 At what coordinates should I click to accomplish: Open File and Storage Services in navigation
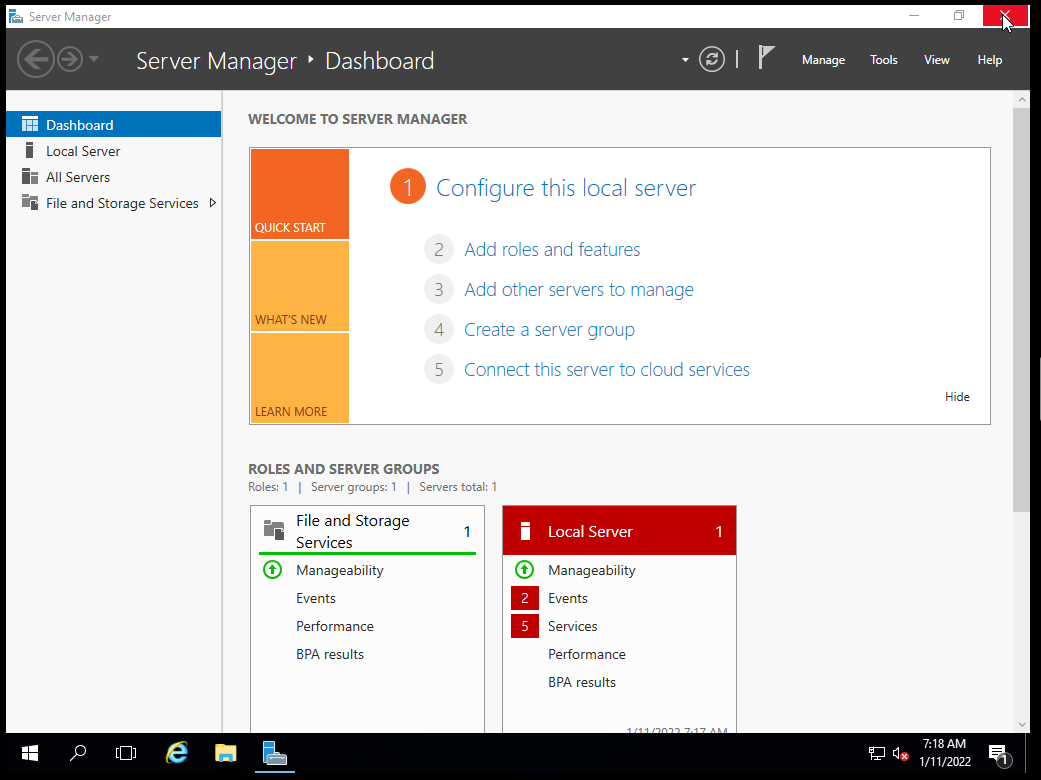tap(114, 203)
